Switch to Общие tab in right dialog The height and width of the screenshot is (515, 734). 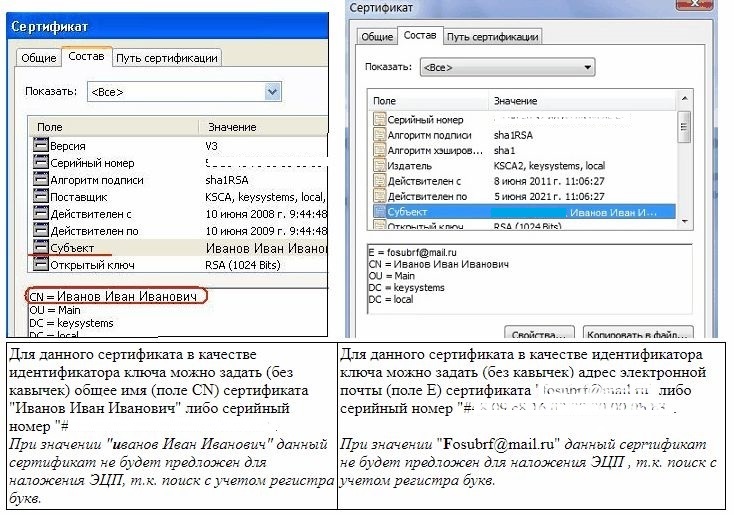coord(377,37)
